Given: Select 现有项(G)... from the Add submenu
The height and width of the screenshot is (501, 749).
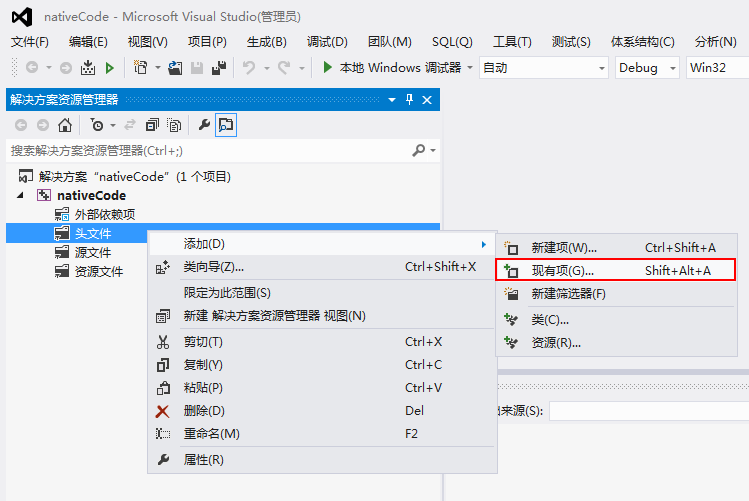Looking at the screenshot, I should tap(615, 270).
